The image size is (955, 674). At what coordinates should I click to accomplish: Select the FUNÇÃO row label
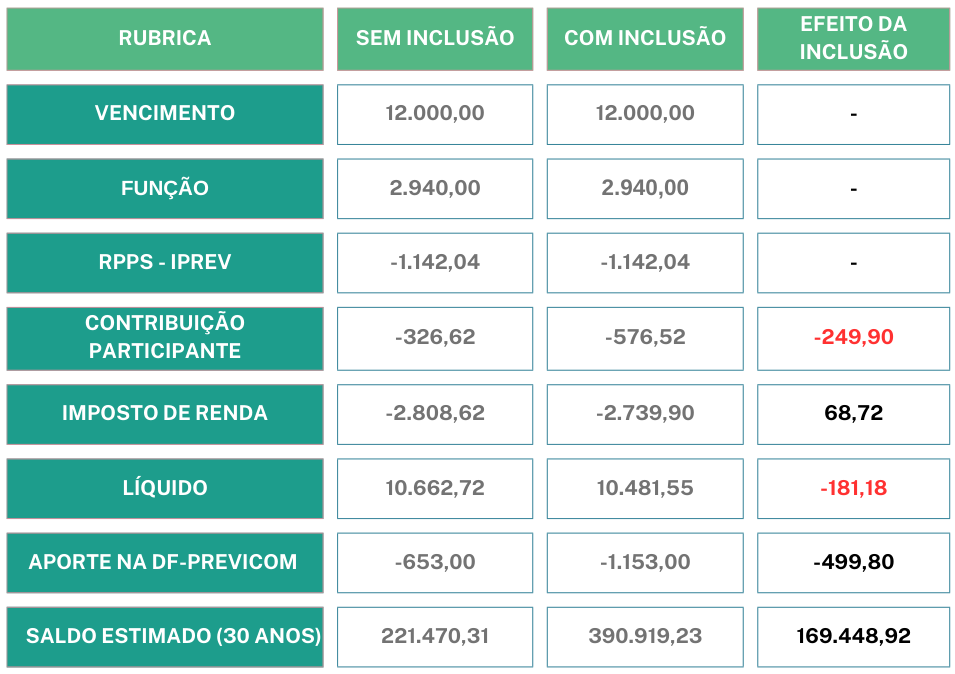pyautogui.click(x=165, y=188)
